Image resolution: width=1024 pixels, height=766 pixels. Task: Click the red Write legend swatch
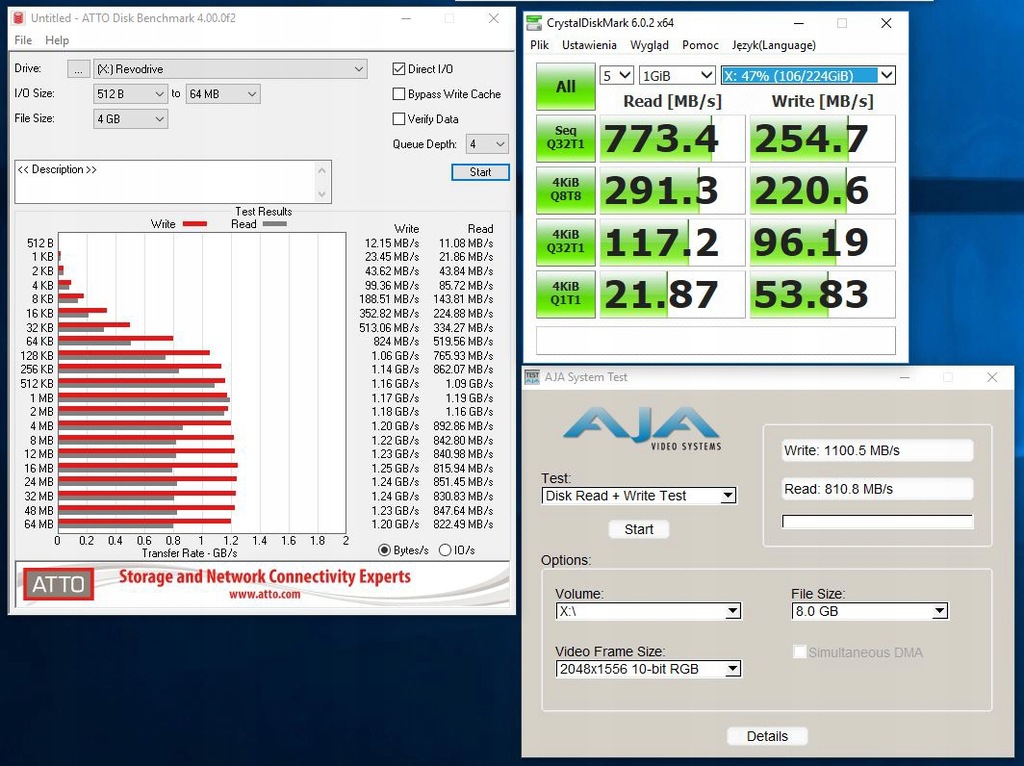click(195, 224)
